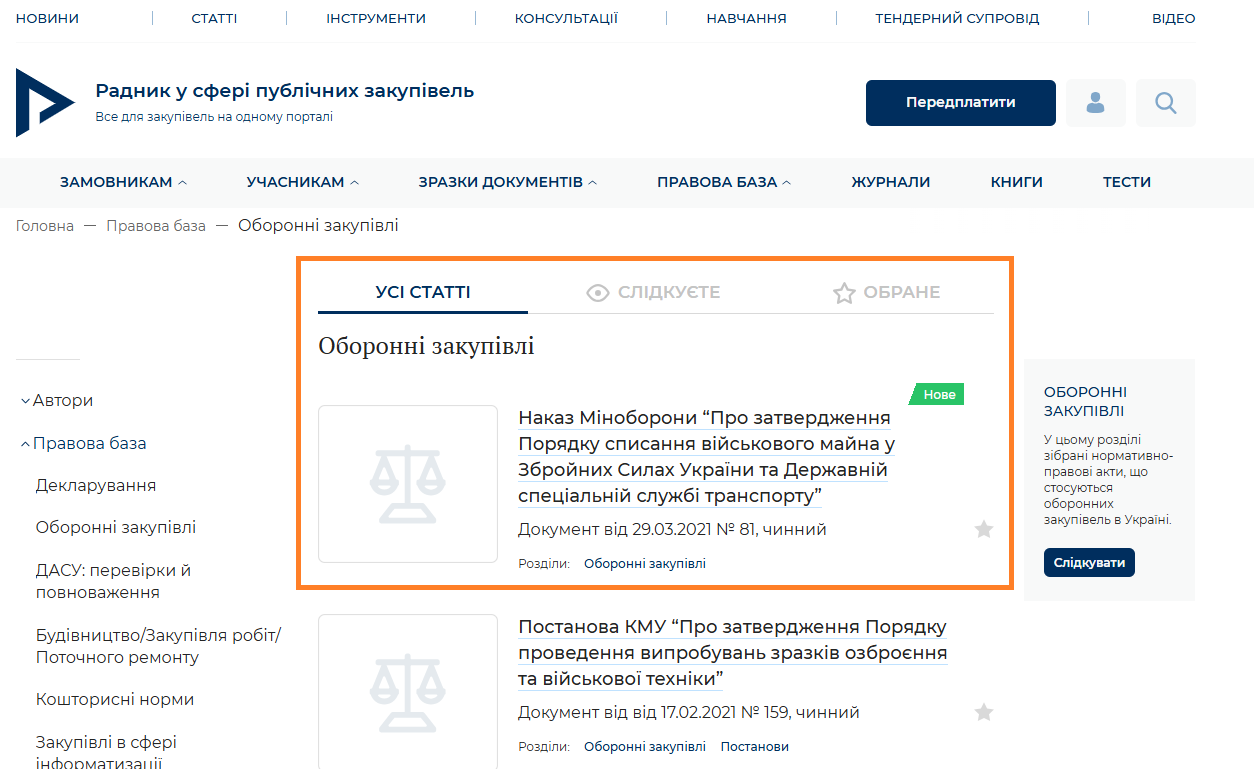The height and width of the screenshot is (769, 1254).
Task: Click Оборонні закупівлі tag under Постанова КМУ
Action: (x=645, y=746)
